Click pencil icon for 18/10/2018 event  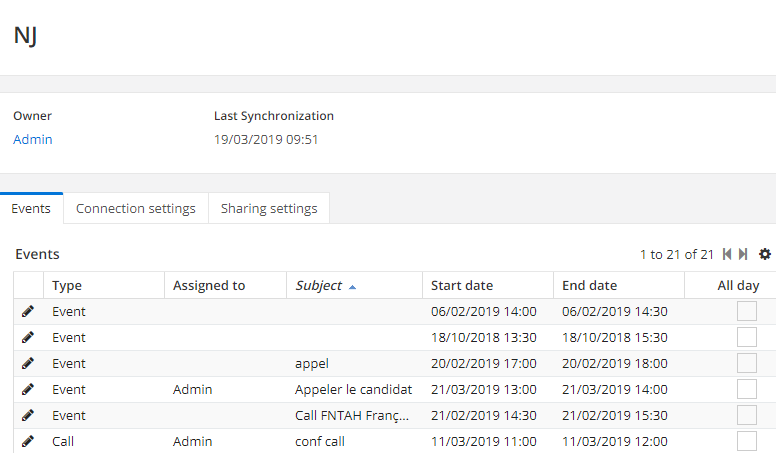click(28, 337)
